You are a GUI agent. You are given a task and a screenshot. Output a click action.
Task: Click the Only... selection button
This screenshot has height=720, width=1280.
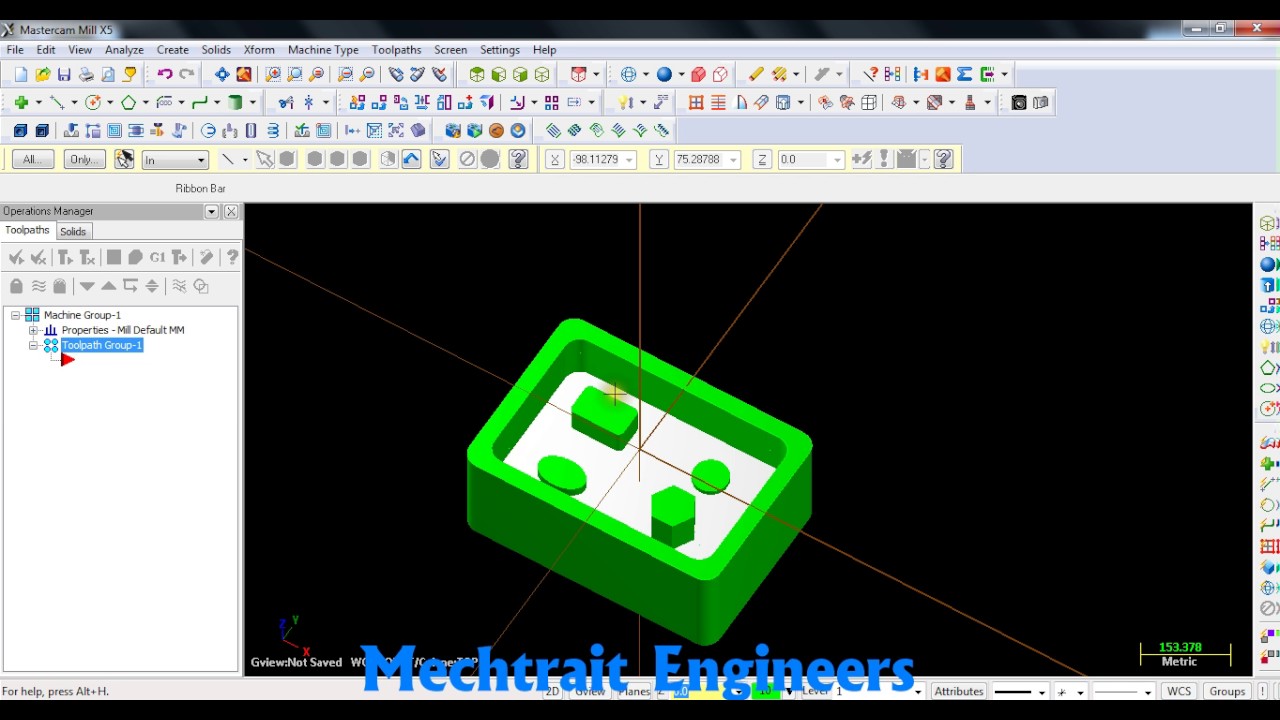84,159
